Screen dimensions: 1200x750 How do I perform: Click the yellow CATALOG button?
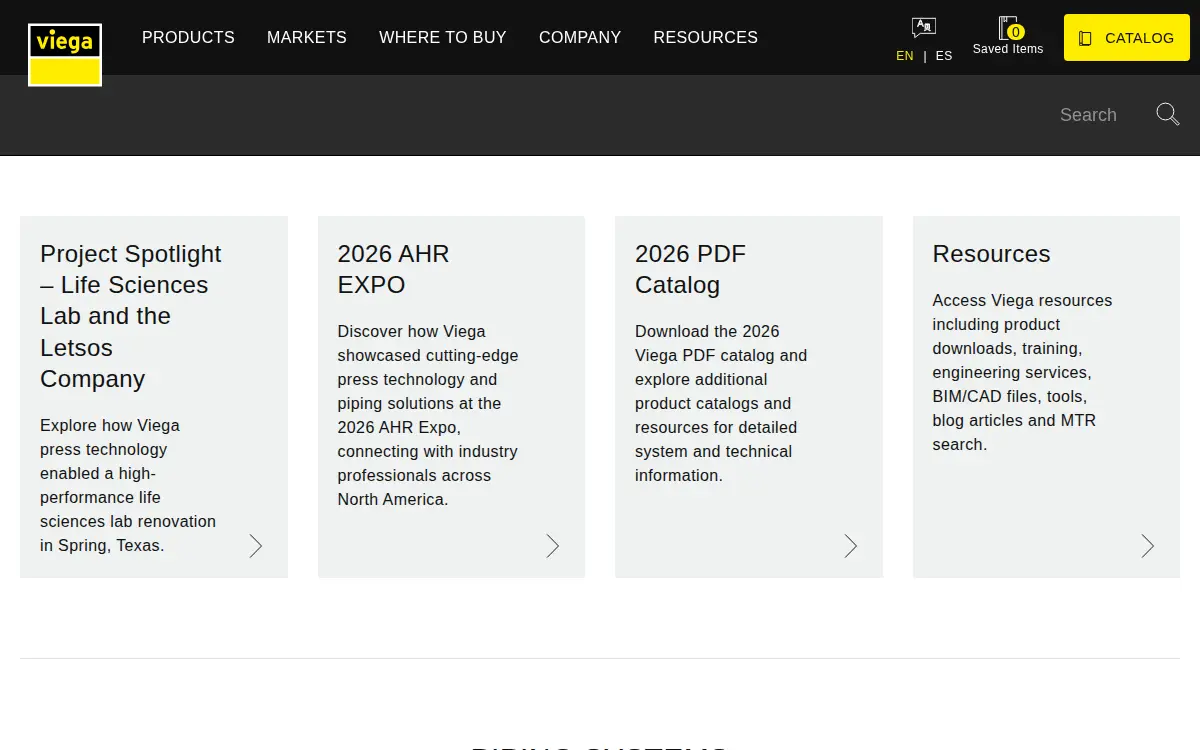point(1127,38)
